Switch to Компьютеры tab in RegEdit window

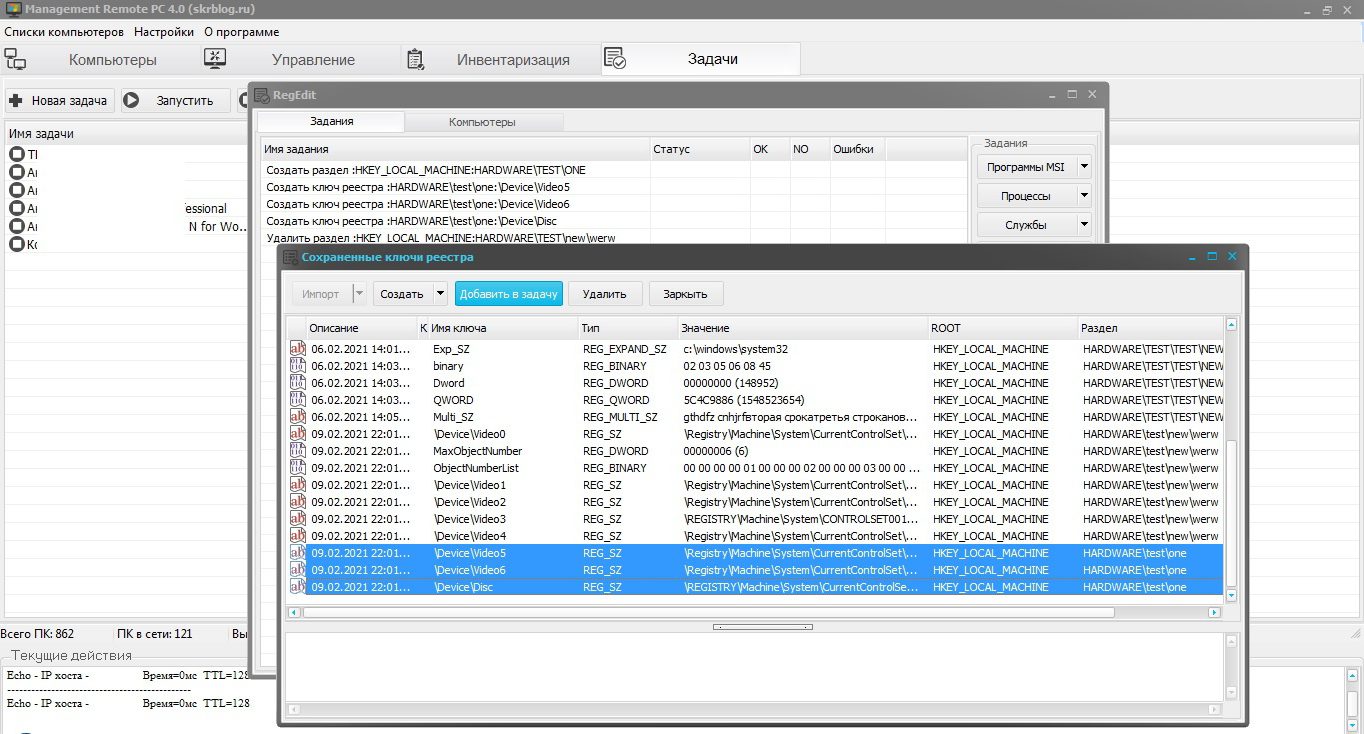coord(483,122)
